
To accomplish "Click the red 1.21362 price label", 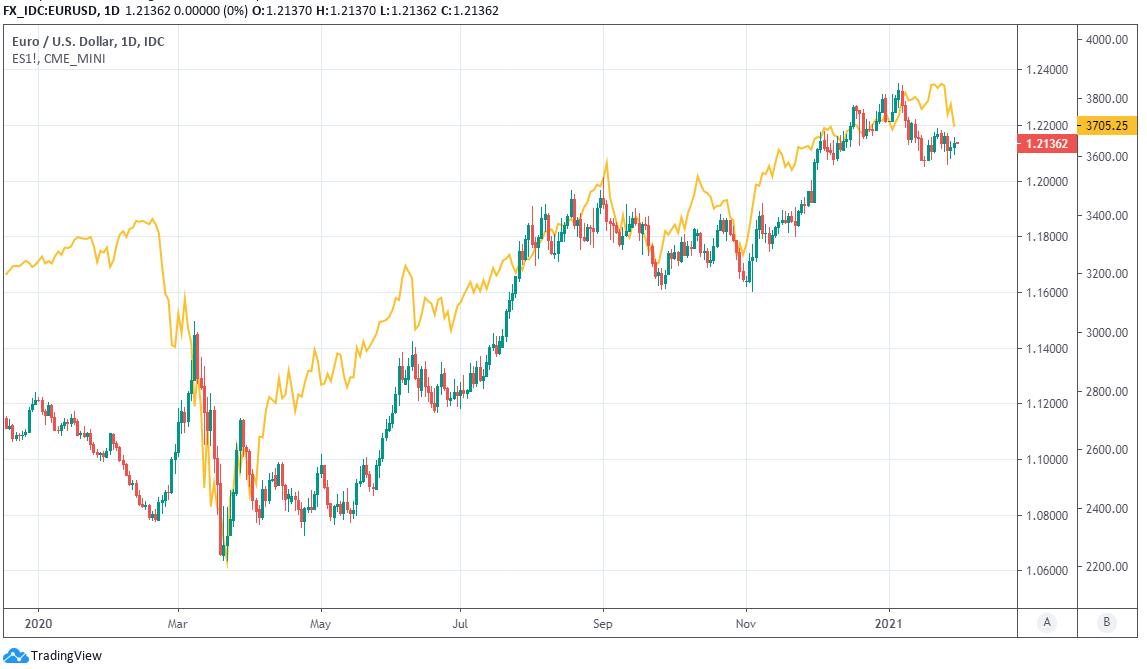I will click(1046, 144).
